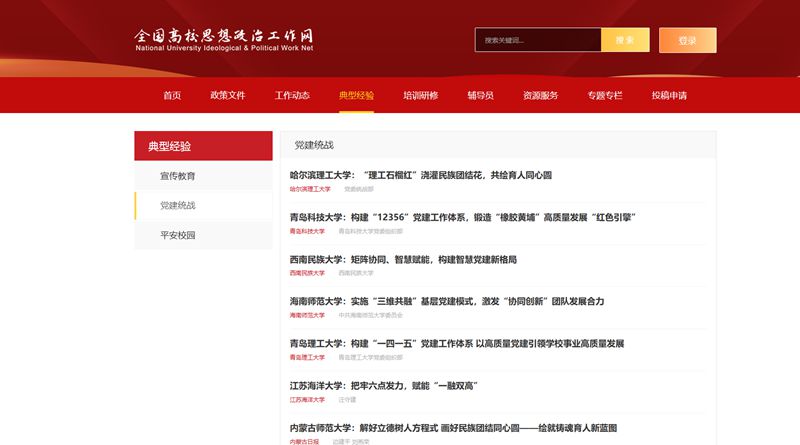Click the red 江苏海洋大学 source tag
800x445 pixels.
tap(307, 399)
